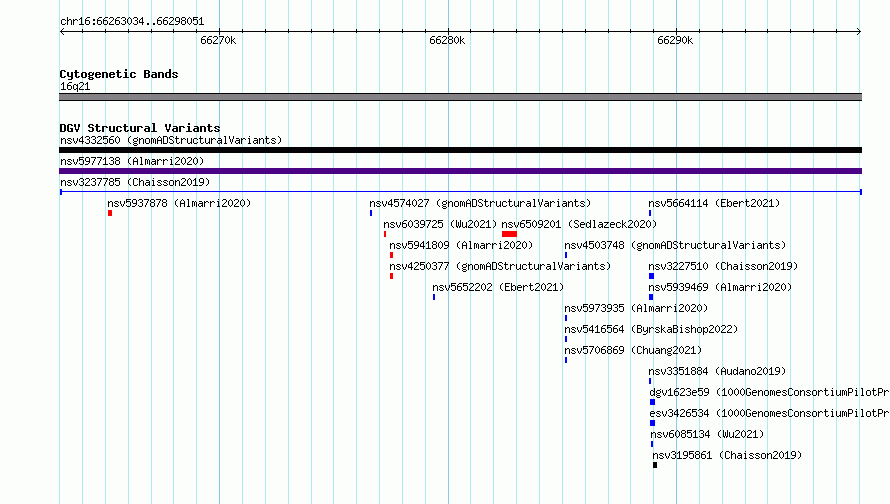890x504 pixels.
Task: Click the DGV Structural Variants track title
Action: click(140, 128)
